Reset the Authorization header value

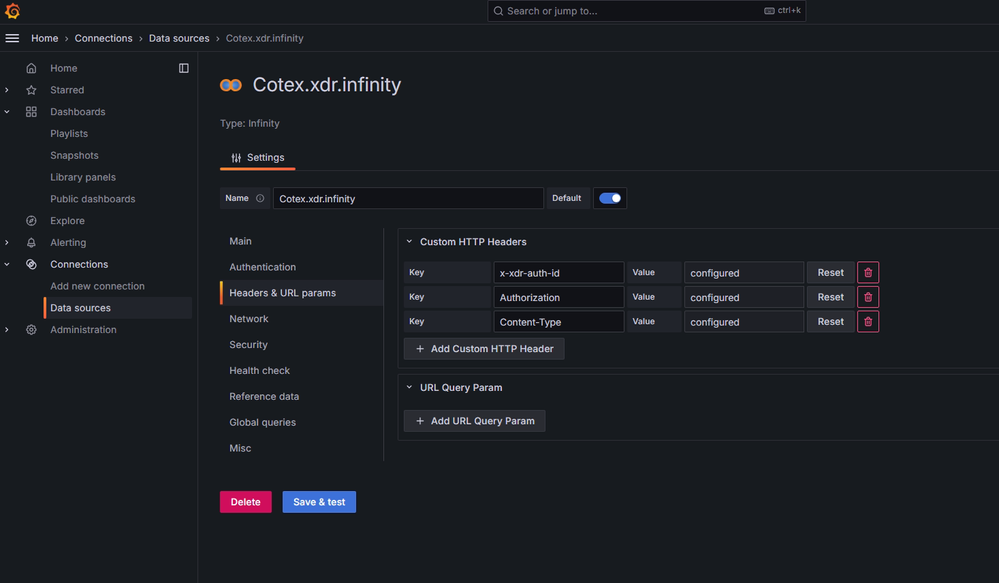click(x=830, y=297)
